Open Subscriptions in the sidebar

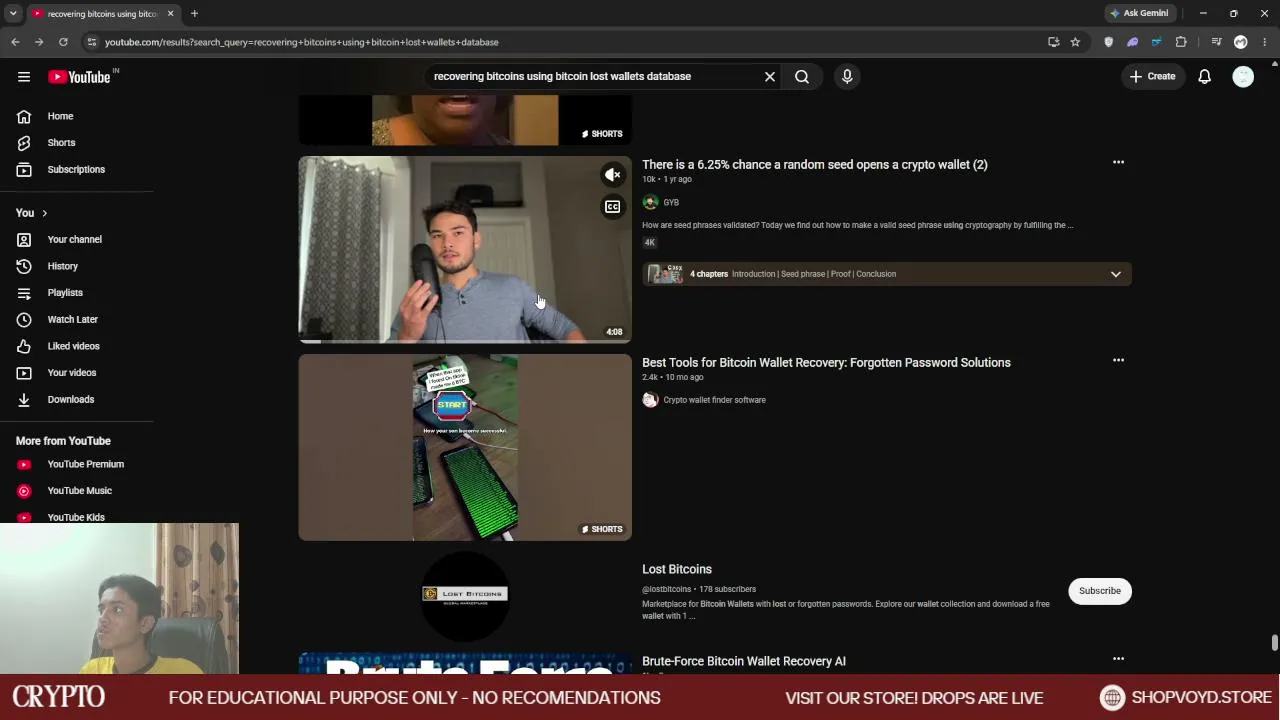pos(77,169)
